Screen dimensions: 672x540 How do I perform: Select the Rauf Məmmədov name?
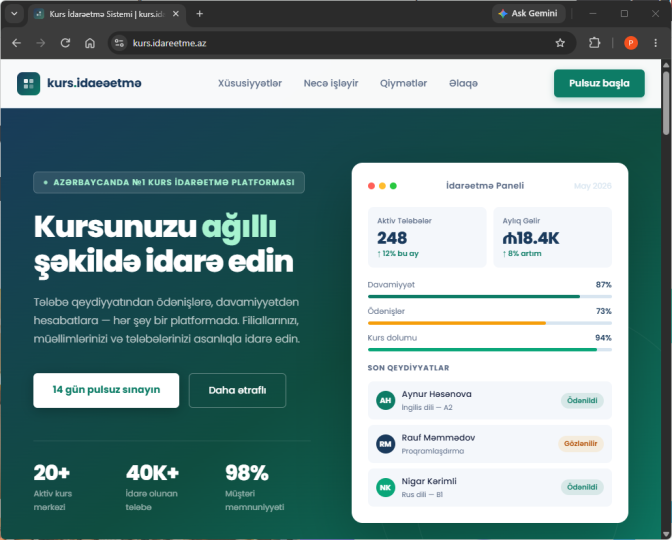[x=438, y=438]
